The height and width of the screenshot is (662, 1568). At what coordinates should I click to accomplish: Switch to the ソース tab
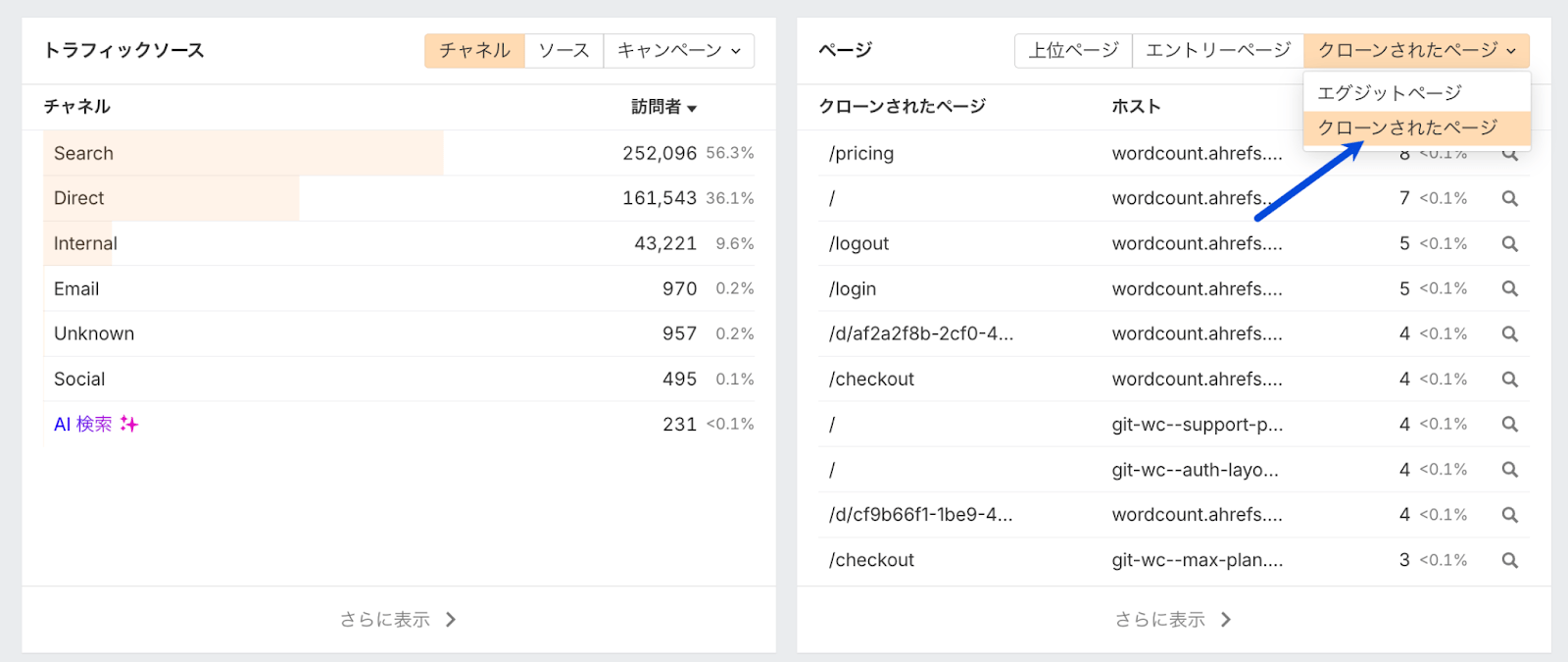[x=563, y=51]
